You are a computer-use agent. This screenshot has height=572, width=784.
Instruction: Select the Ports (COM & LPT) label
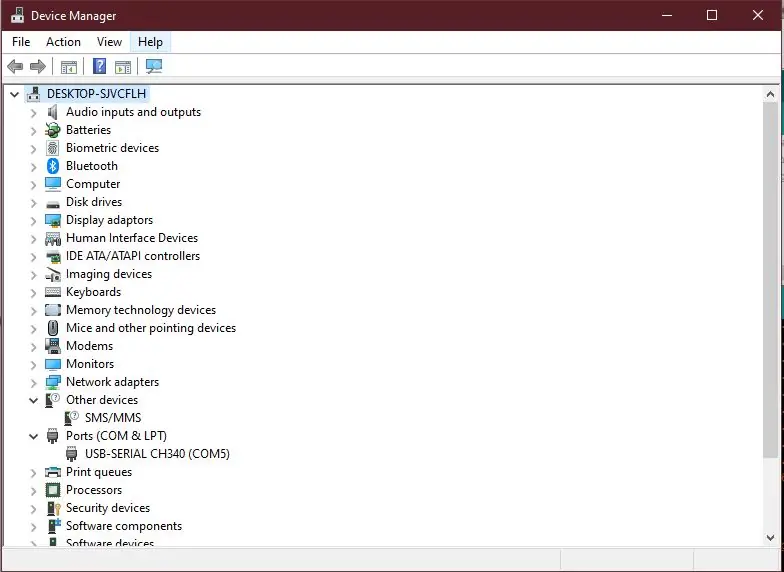pos(116,436)
